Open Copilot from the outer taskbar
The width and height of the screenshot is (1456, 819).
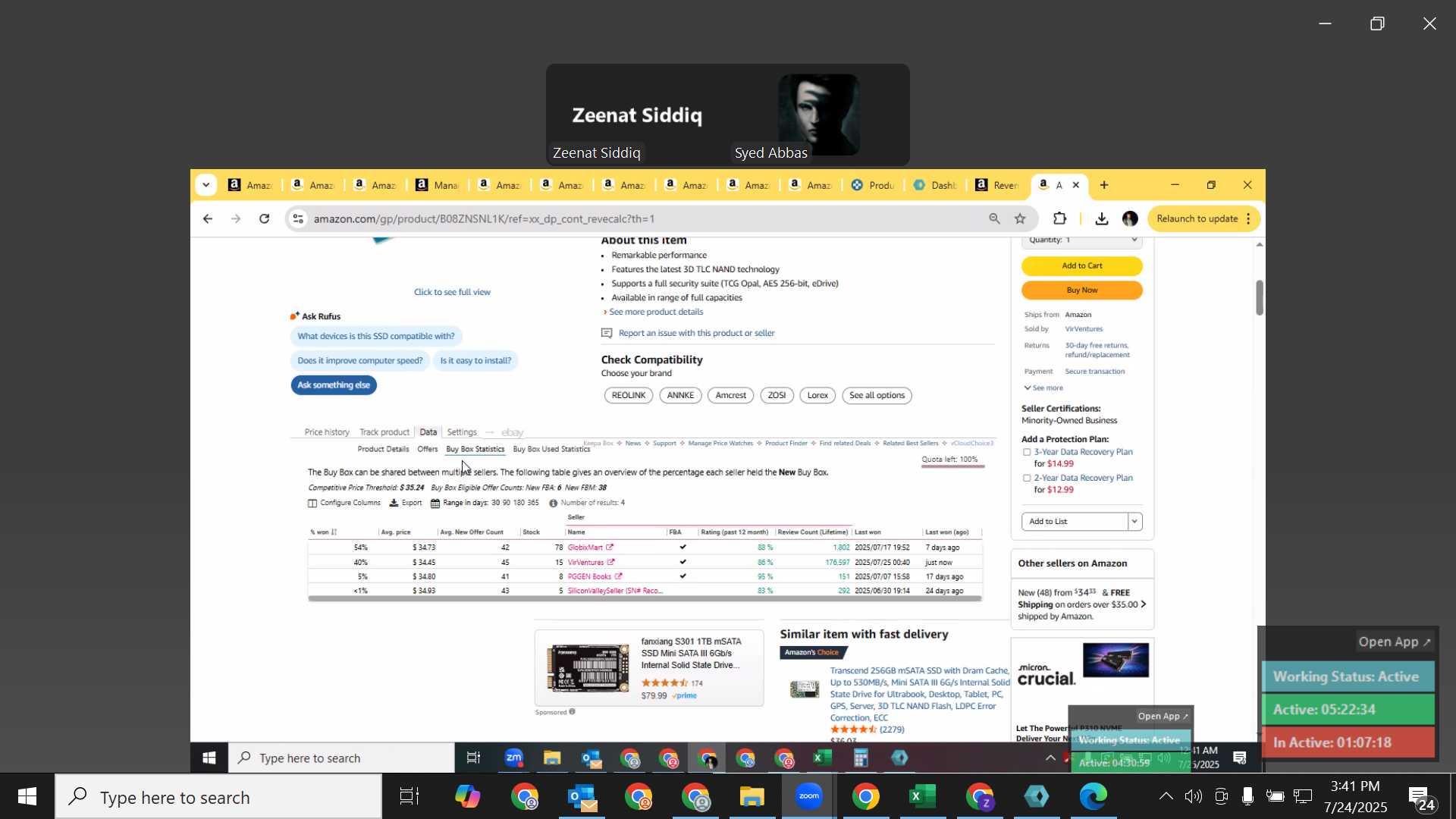tap(467, 797)
